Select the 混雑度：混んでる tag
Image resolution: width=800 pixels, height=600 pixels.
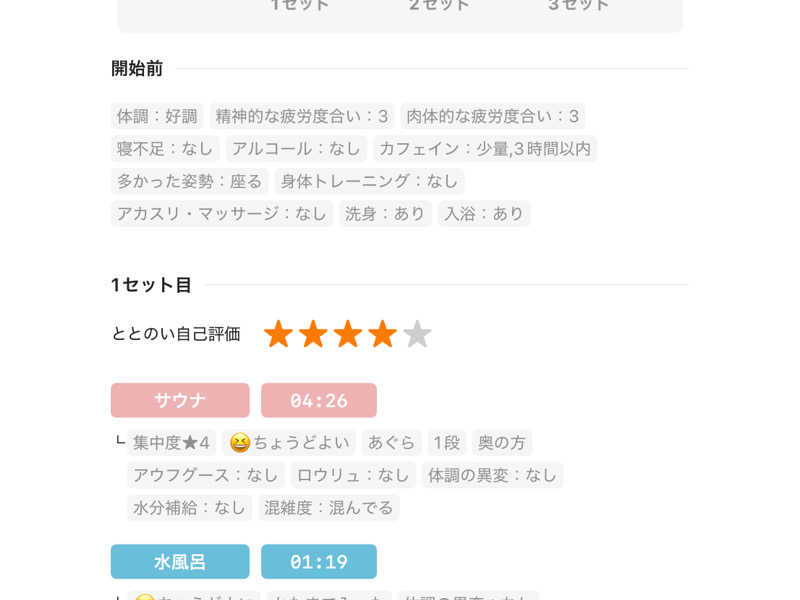(329, 507)
